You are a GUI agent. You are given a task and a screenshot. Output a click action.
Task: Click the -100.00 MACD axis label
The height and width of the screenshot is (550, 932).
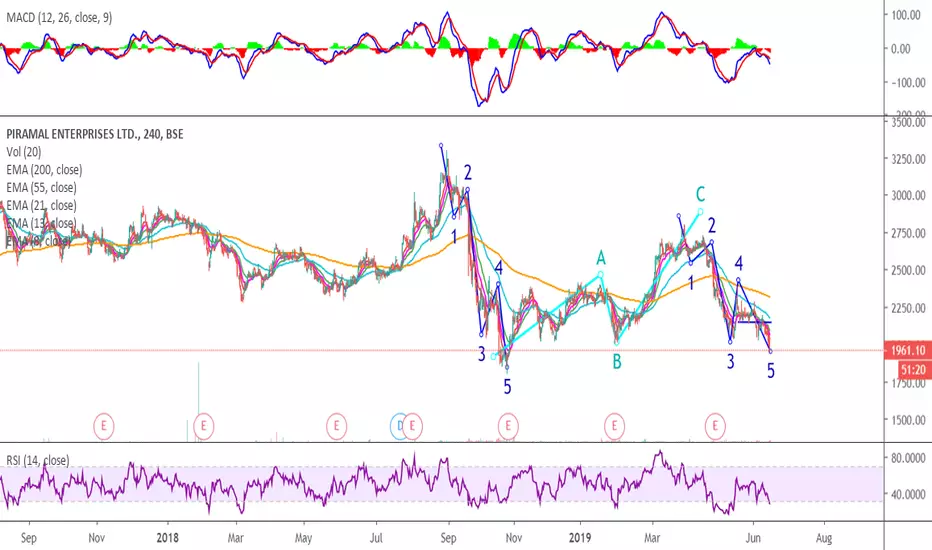coord(908,83)
